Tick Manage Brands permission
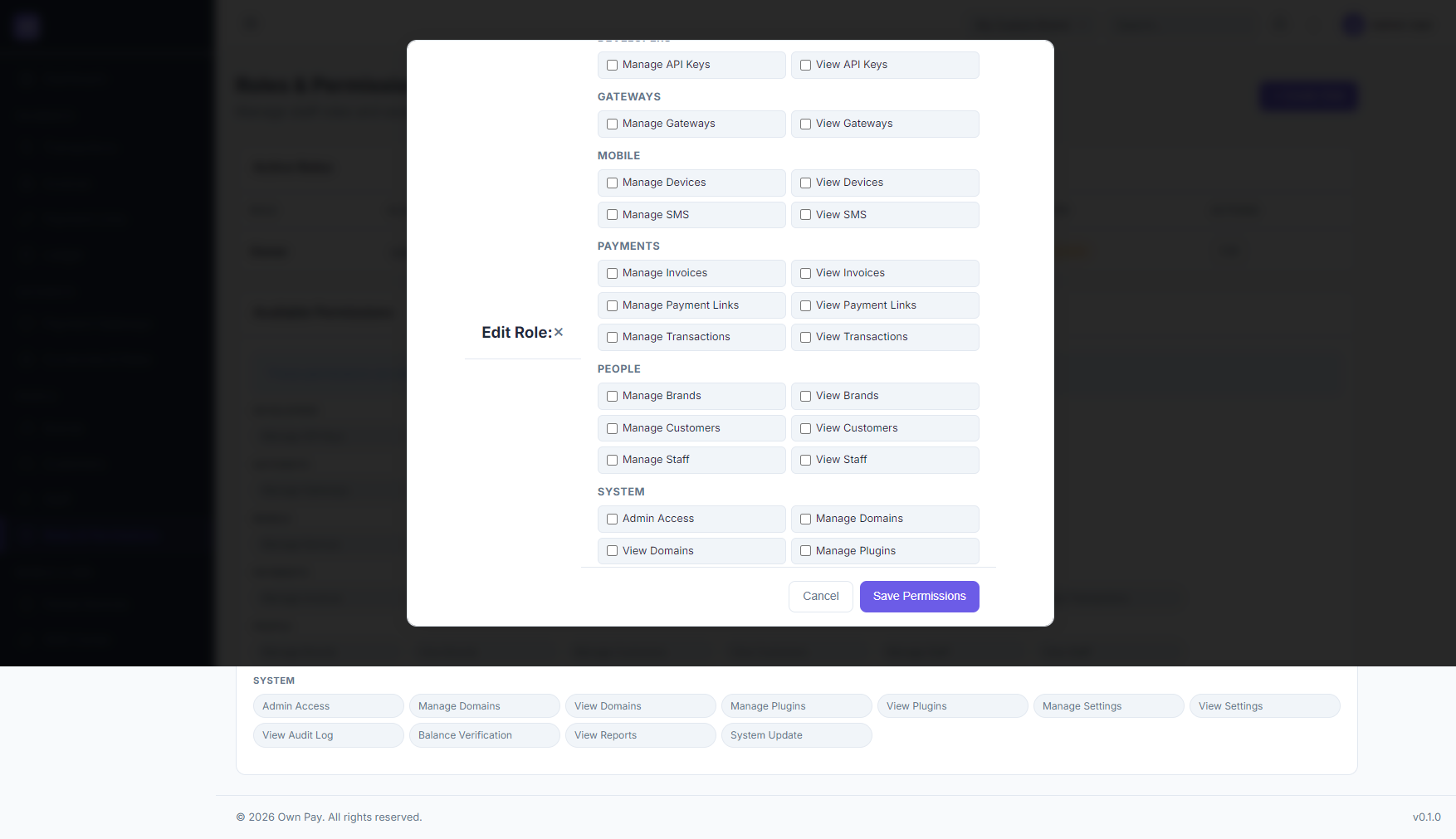The image size is (1456, 839). [x=612, y=396]
